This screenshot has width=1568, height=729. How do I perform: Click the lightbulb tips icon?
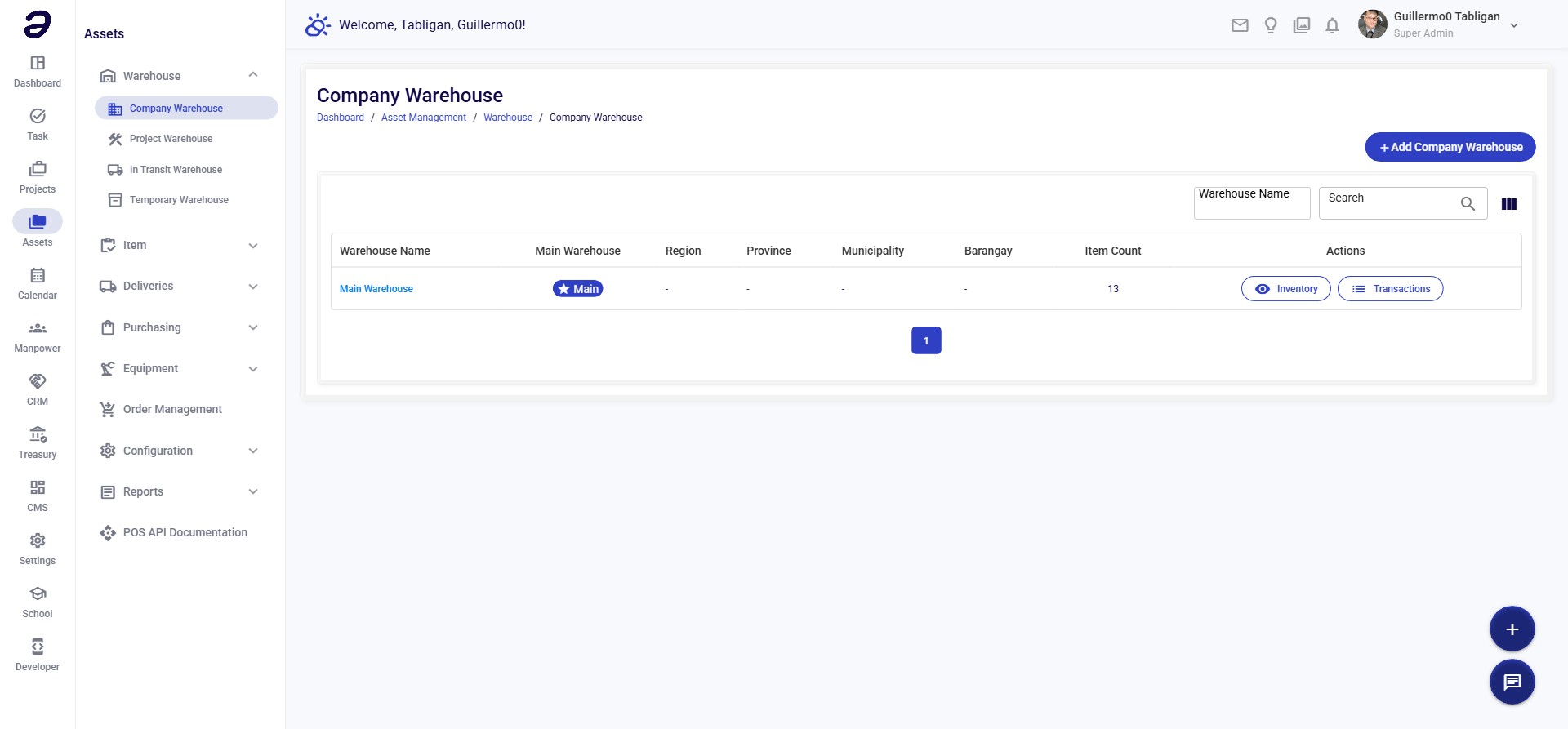(1271, 25)
